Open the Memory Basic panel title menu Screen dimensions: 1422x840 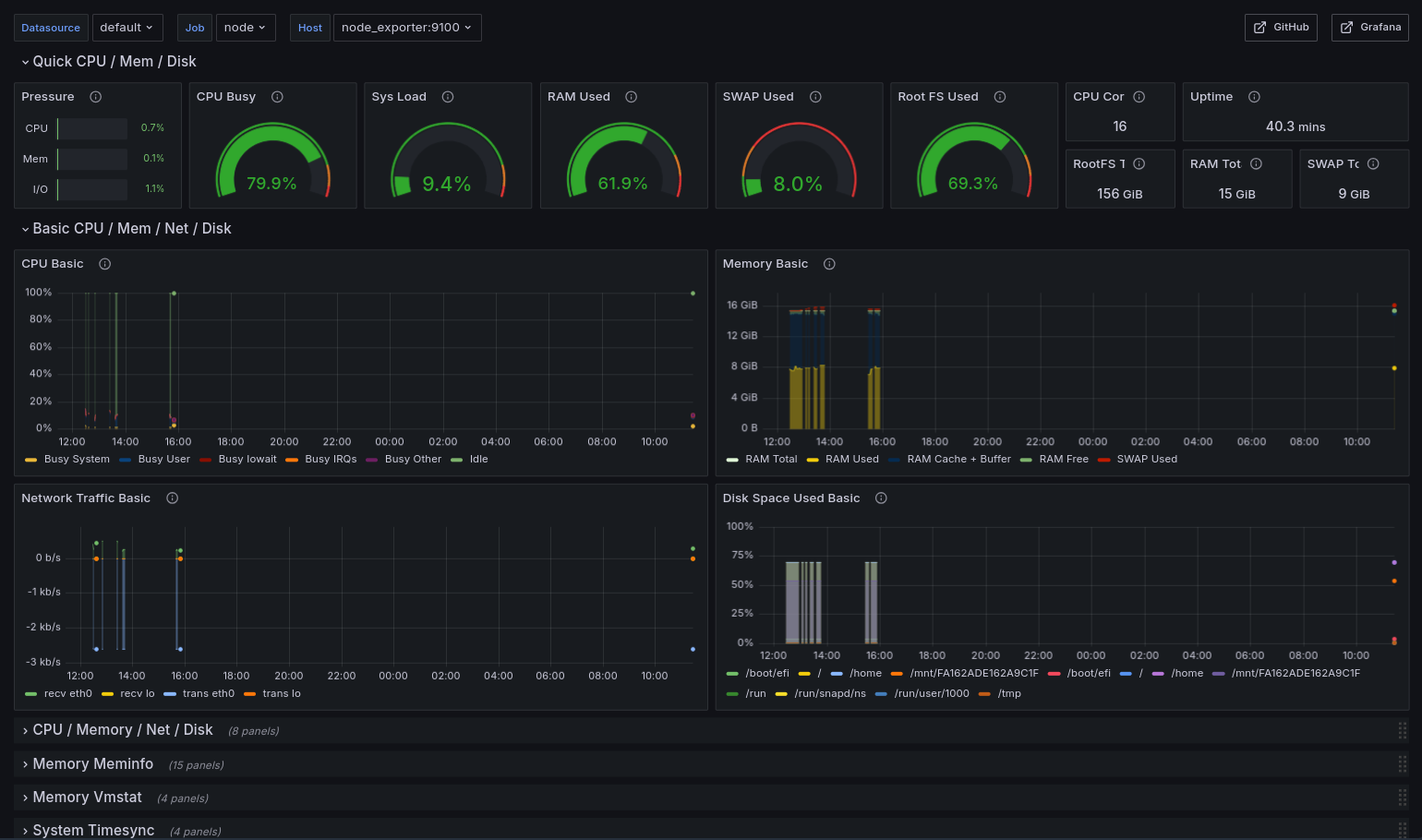click(x=765, y=264)
